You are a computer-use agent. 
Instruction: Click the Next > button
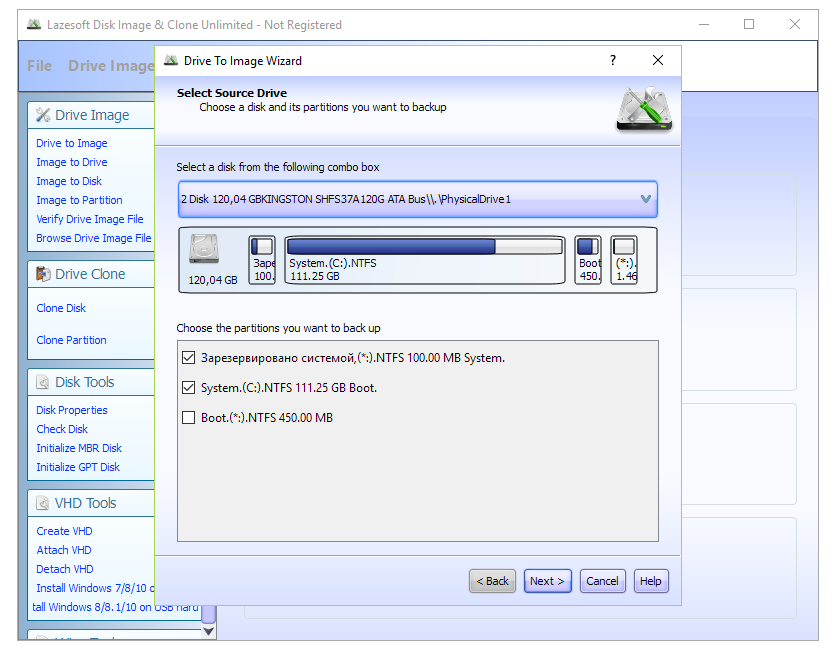pos(548,581)
